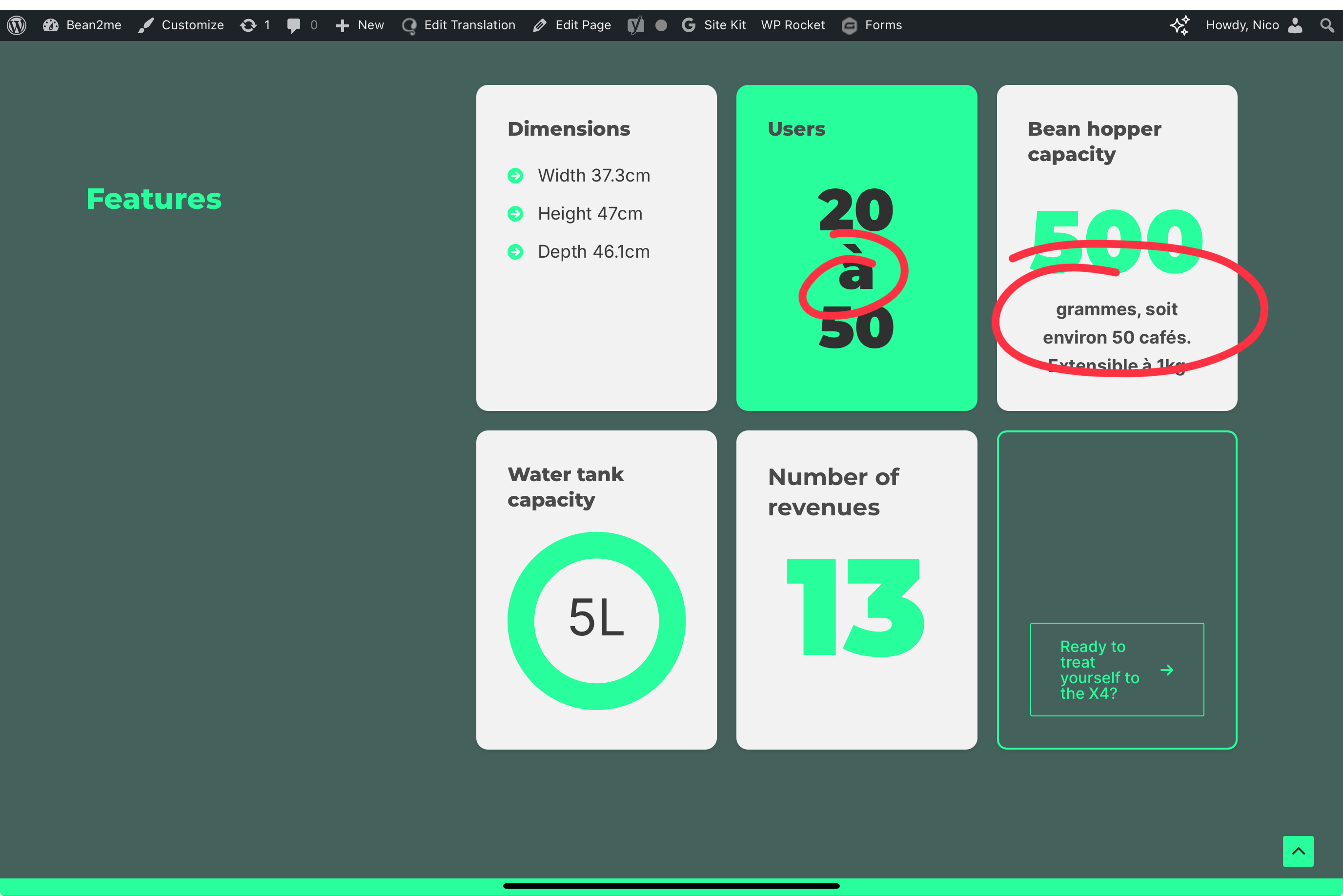
Task: Click the scroll-to-top chevron button
Action: click(x=1298, y=851)
